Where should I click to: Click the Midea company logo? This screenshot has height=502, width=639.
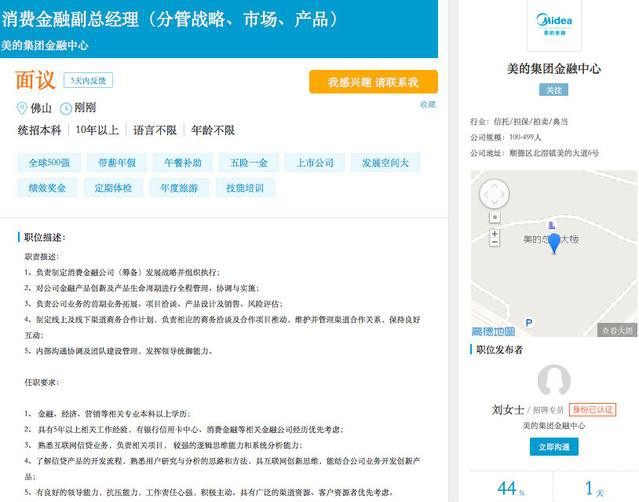(554, 25)
